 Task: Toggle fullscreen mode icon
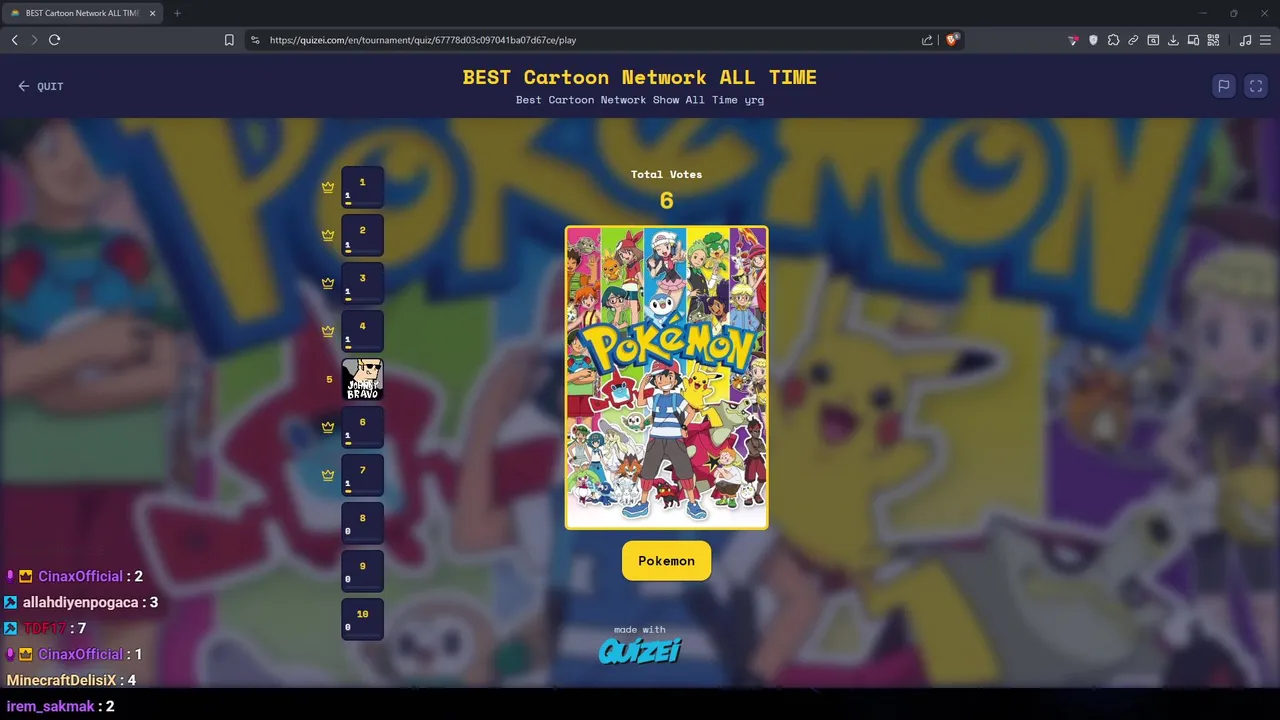(x=1256, y=86)
